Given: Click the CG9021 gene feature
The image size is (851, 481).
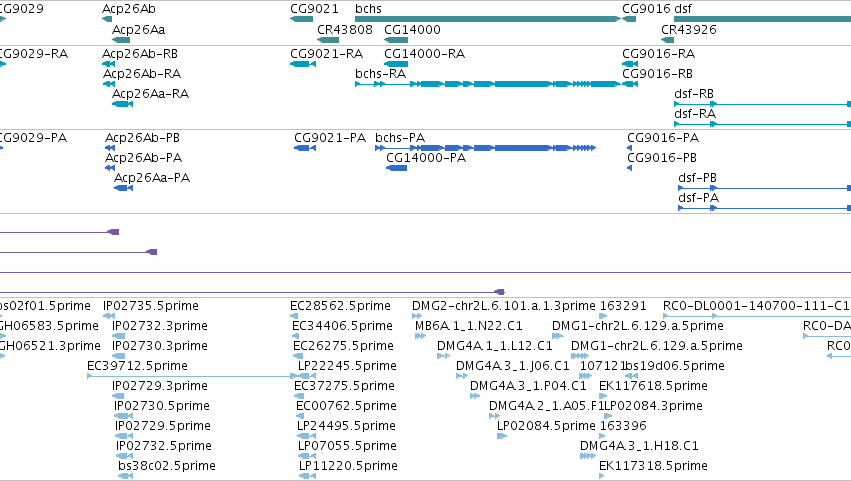Looking at the screenshot, I should click(301, 19).
